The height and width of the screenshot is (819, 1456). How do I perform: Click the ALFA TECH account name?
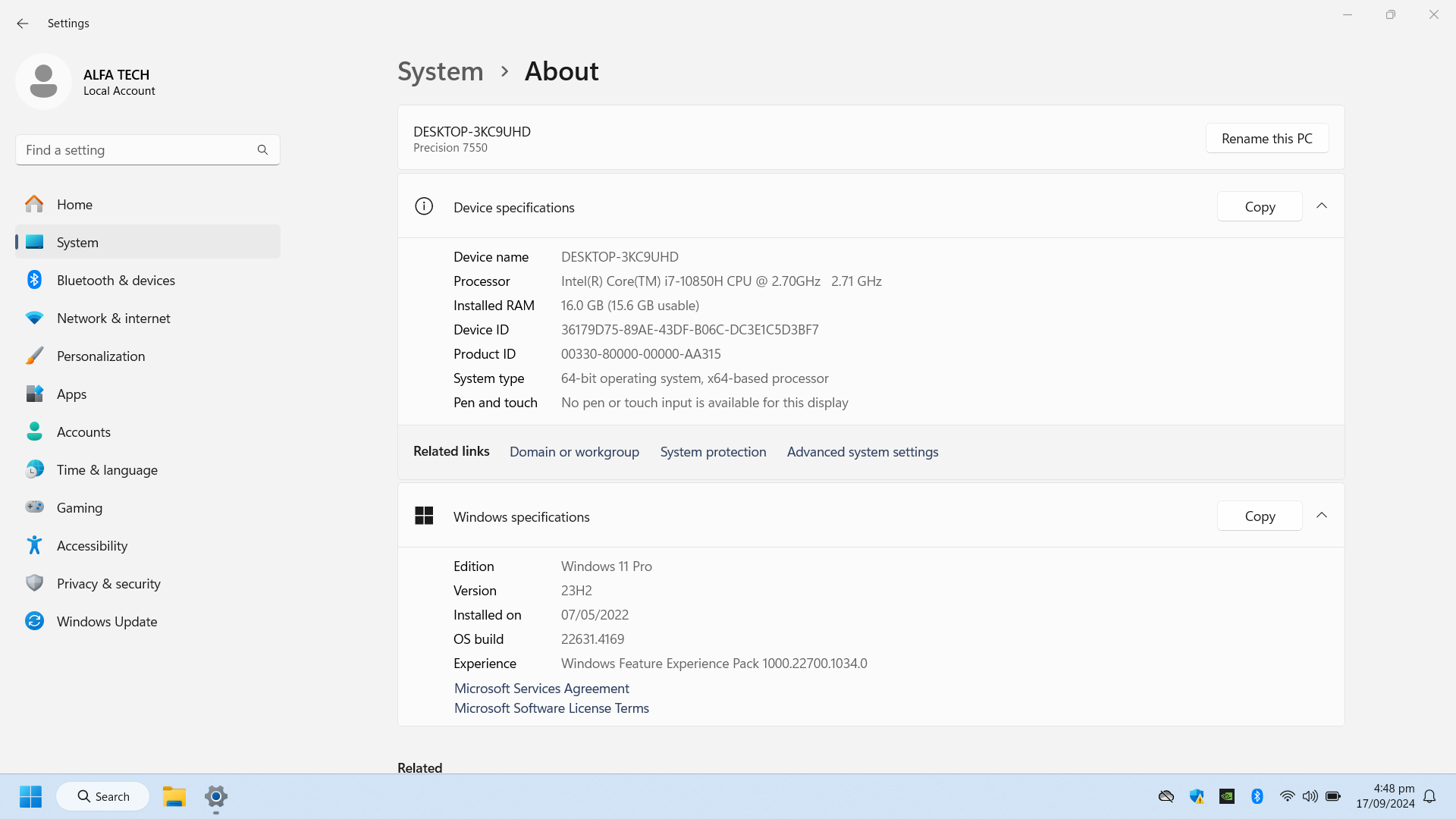[116, 74]
